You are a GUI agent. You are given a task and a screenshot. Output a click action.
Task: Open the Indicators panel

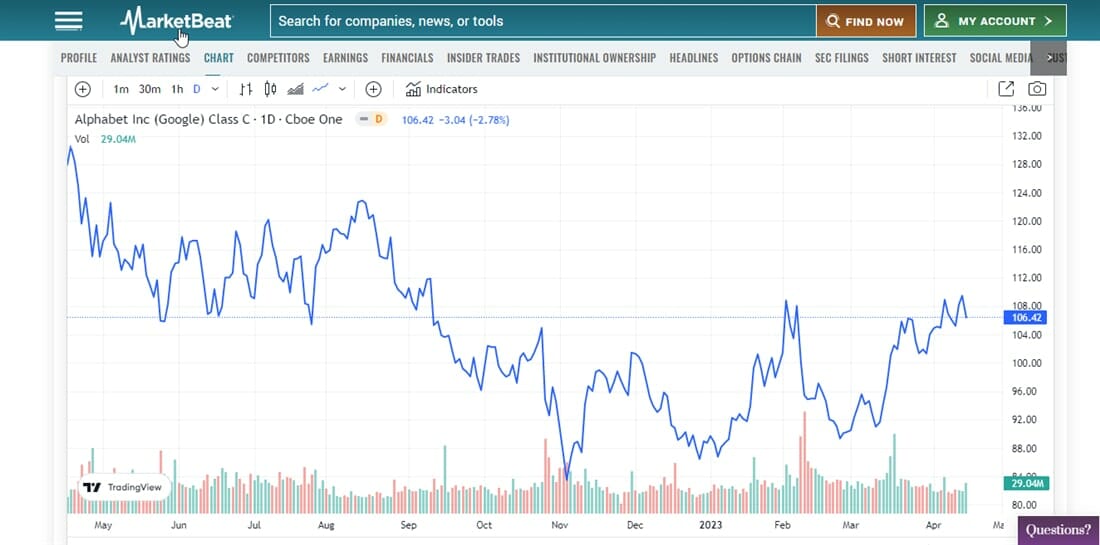pyautogui.click(x=442, y=89)
